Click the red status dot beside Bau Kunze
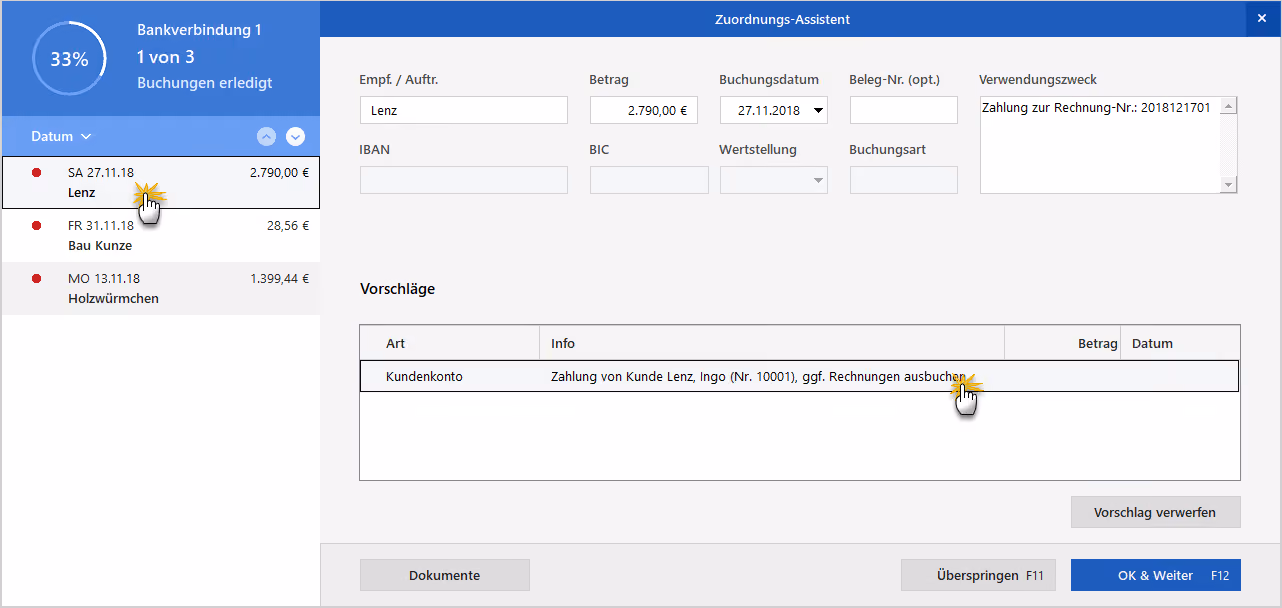 pyautogui.click(x=37, y=226)
